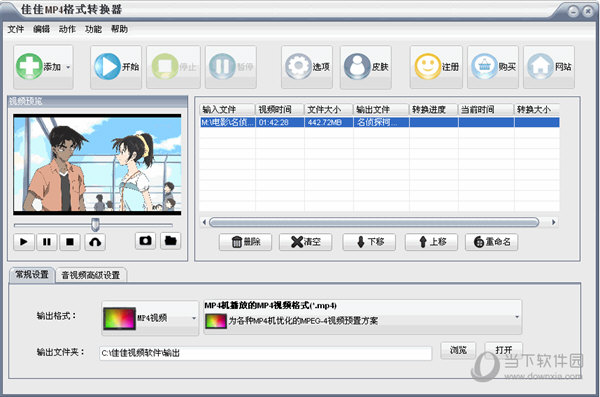Select the 转换进度 column header

click(x=434, y=109)
